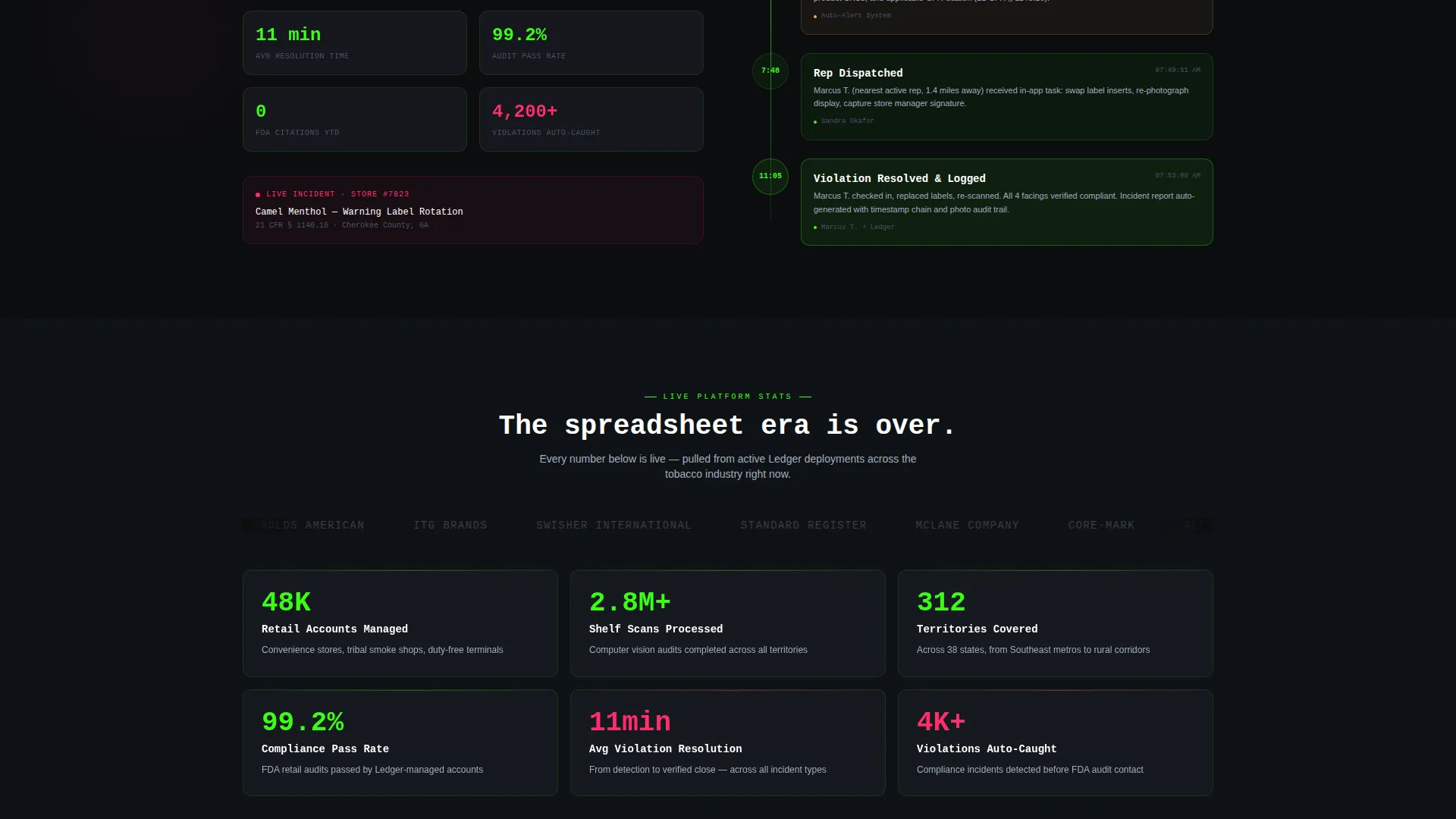Click Camel Menthol — Warning Label Rotation text
Viewport: 1456px width, 819px height.
359,212
